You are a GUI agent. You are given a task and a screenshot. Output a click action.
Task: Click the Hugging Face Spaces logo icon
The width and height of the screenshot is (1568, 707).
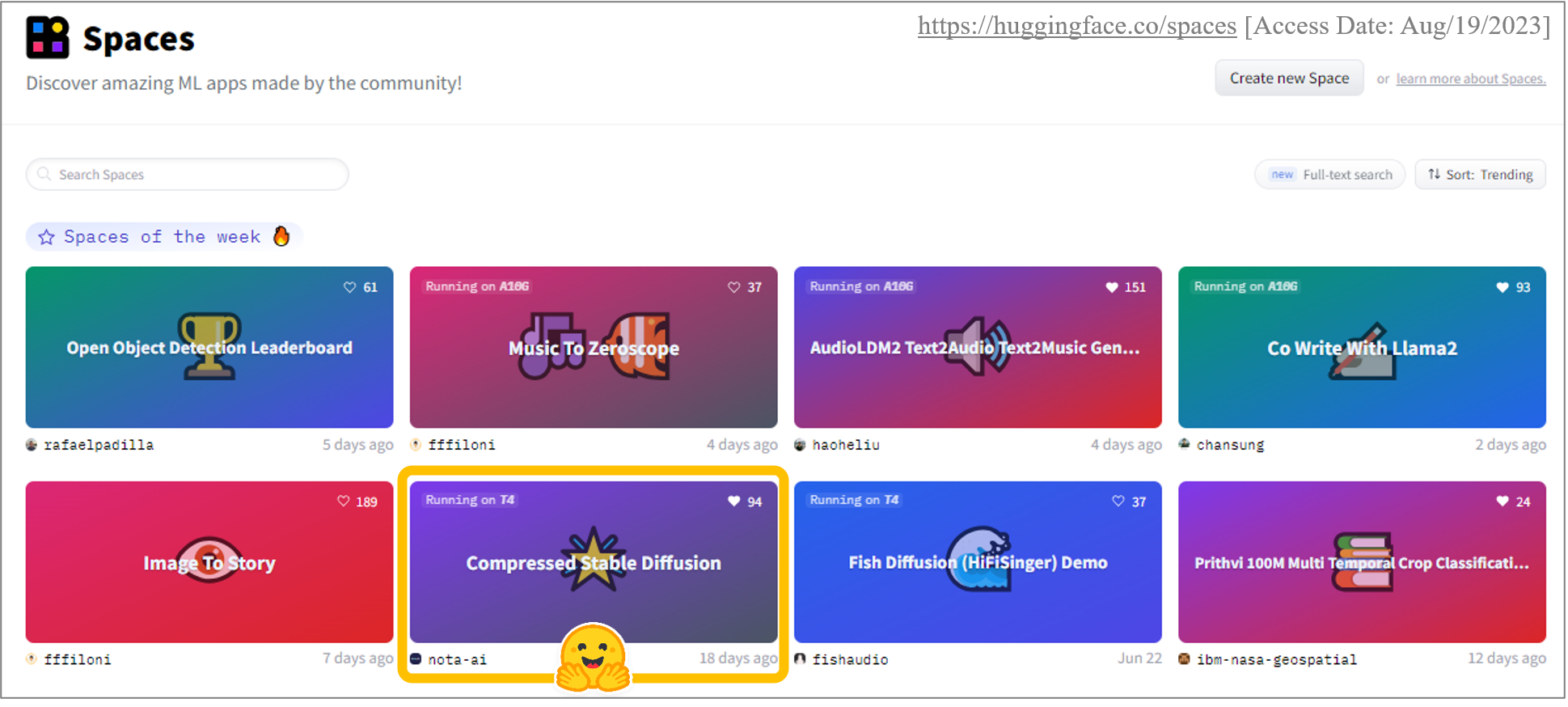pos(48,37)
